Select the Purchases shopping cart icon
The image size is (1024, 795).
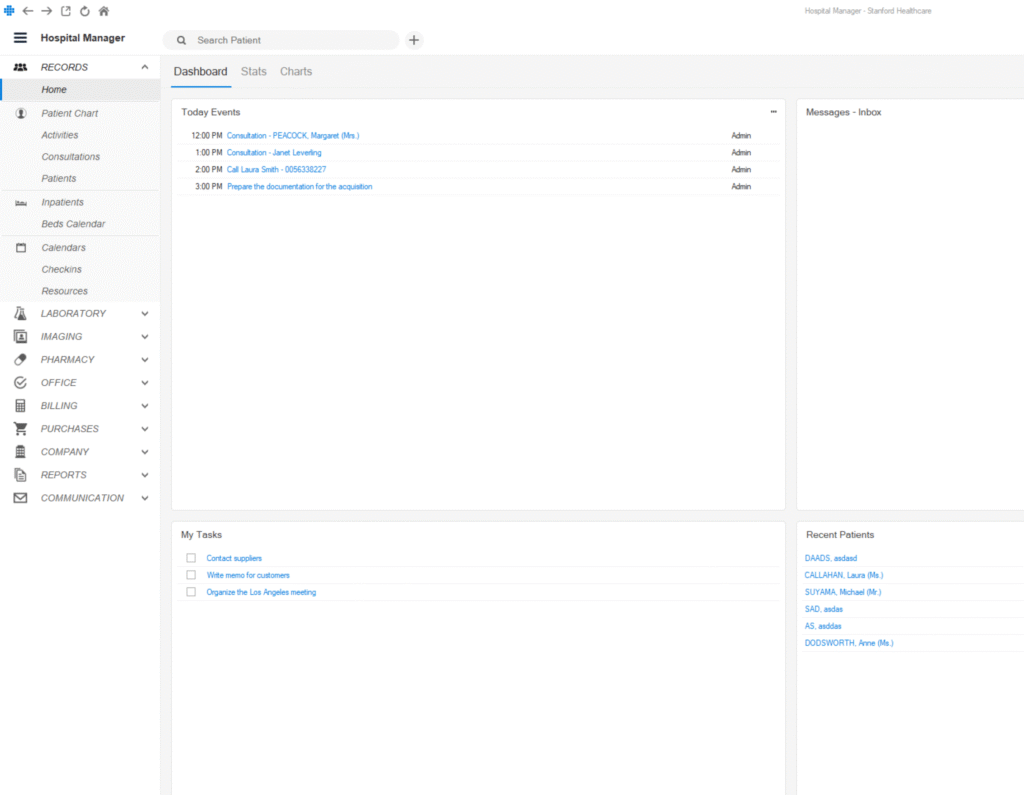pos(20,428)
